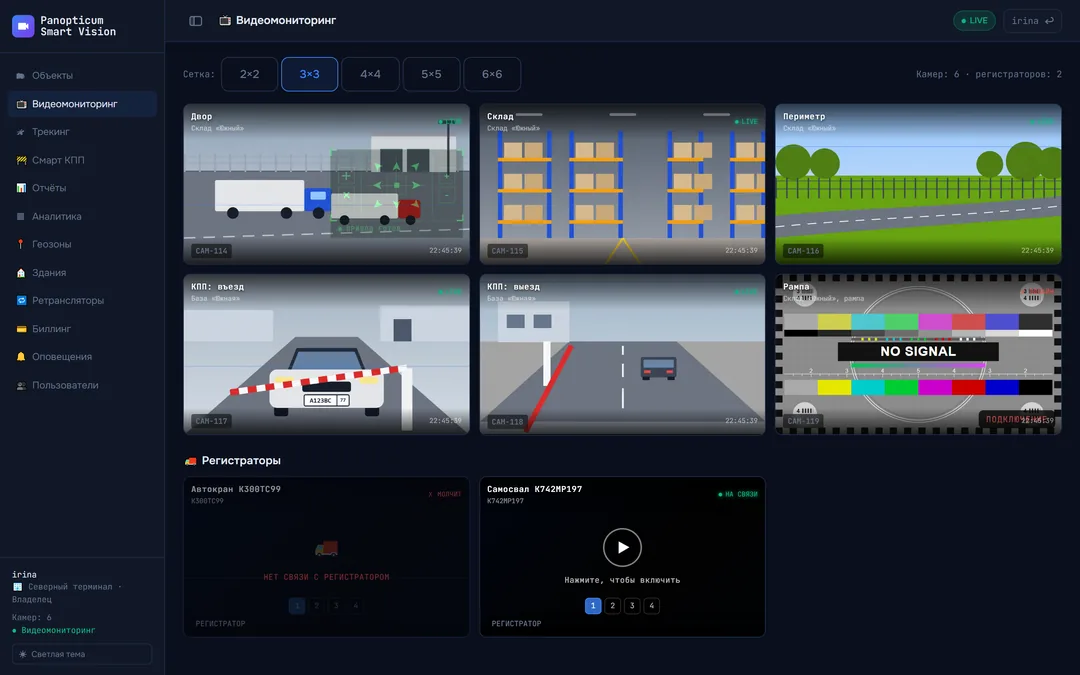Viewport: 1080px width, 675px height.
Task: Click "Северный терминал" in the sidebar footer
Action: tap(70, 587)
